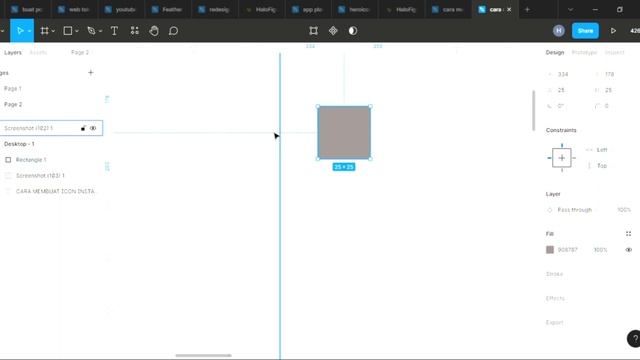Image resolution: width=640 pixels, height=360 pixels.
Task: Click the Stroke section header
Action: [x=554, y=274]
